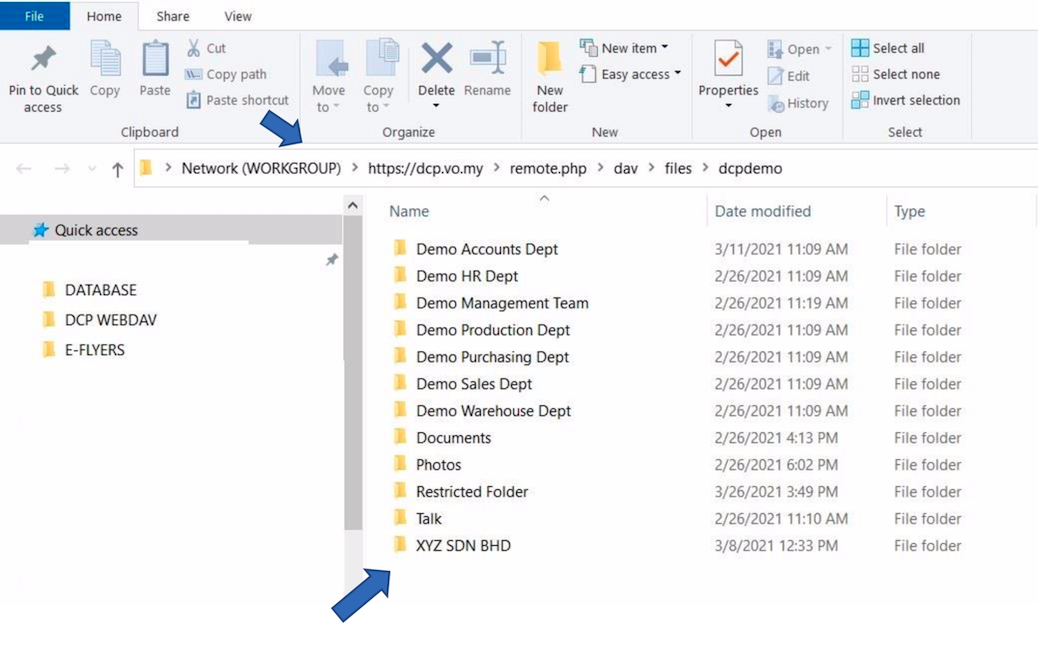Click the Rename icon in ribbon
The height and width of the screenshot is (653, 1040).
pos(487,60)
